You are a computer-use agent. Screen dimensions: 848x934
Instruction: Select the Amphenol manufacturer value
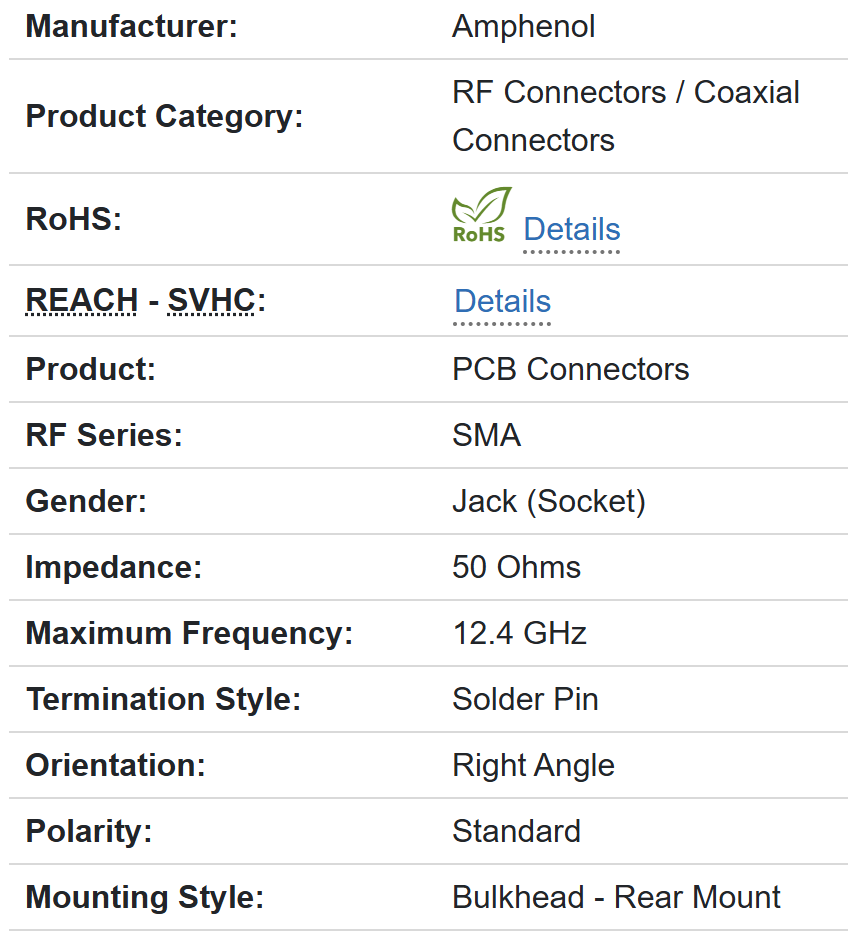(x=523, y=26)
